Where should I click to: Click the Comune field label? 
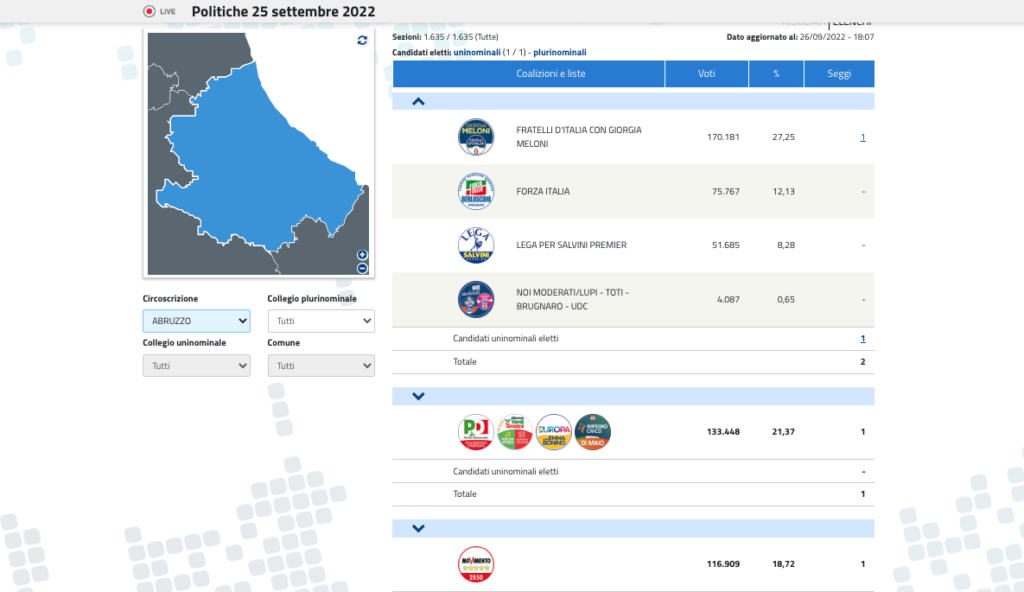pos(283,342)
